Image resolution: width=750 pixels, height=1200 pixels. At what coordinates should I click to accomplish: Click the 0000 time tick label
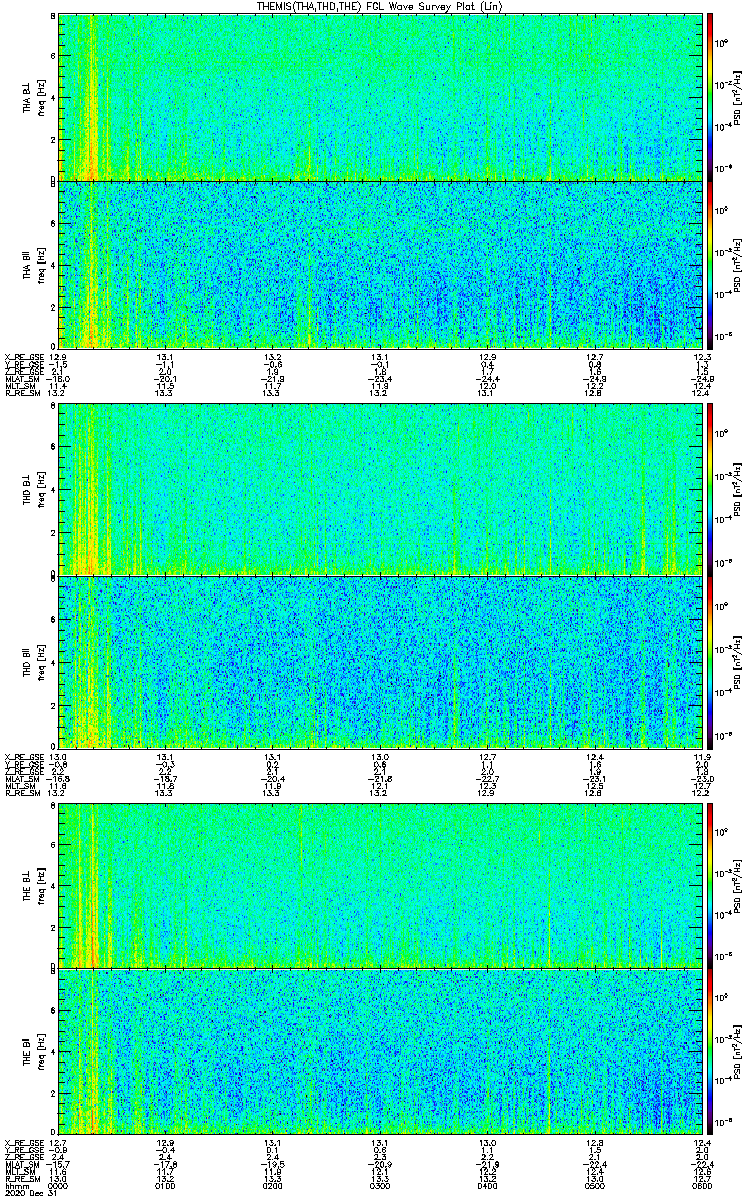[58, 1187]
